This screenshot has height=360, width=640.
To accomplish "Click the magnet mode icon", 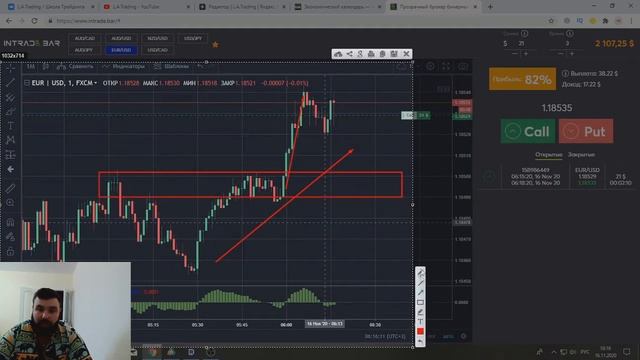I will [11, 222].
